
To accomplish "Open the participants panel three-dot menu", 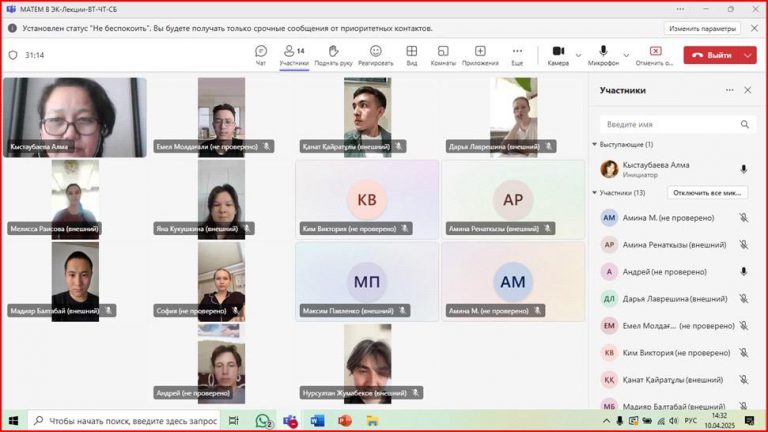I will coord(730,90).
